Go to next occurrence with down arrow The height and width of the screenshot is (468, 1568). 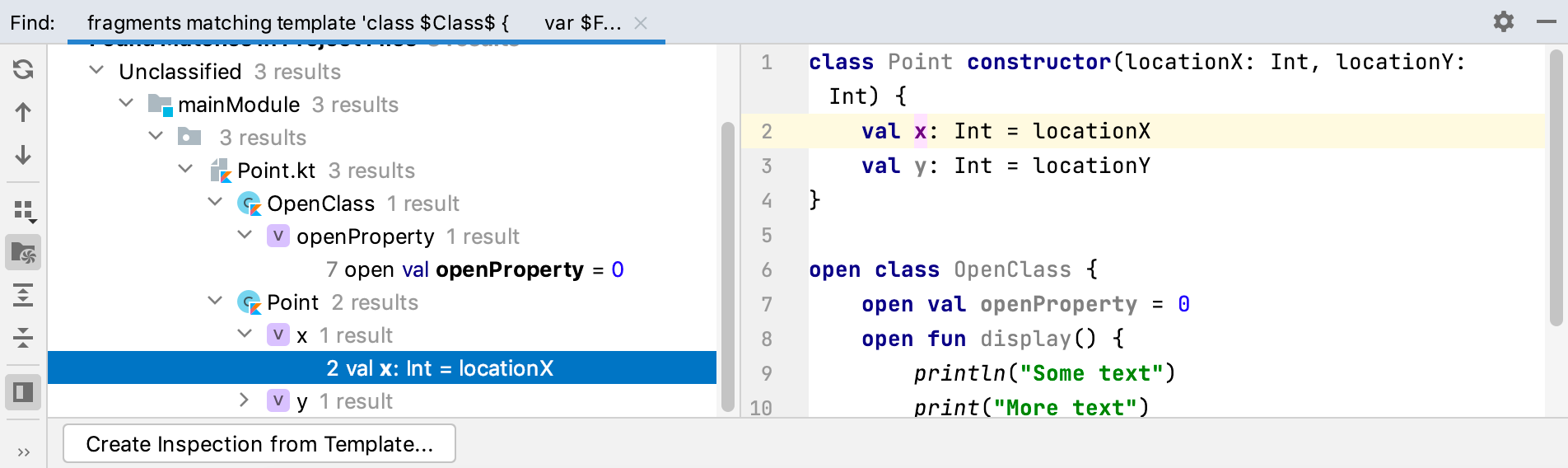click(x=23, y=155)
